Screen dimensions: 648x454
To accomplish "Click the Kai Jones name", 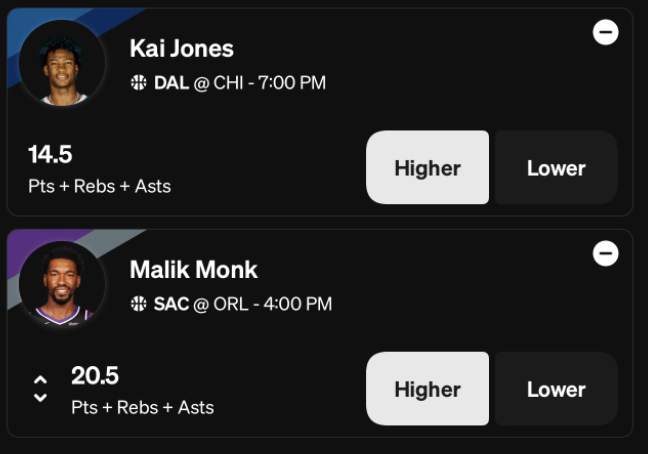I will coord(182,49).
